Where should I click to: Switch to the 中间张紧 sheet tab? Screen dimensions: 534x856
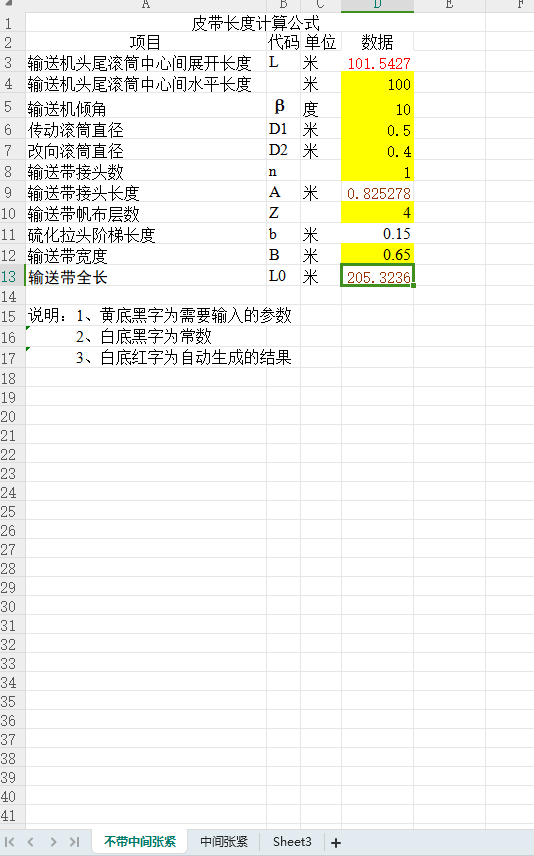(224, 842)
